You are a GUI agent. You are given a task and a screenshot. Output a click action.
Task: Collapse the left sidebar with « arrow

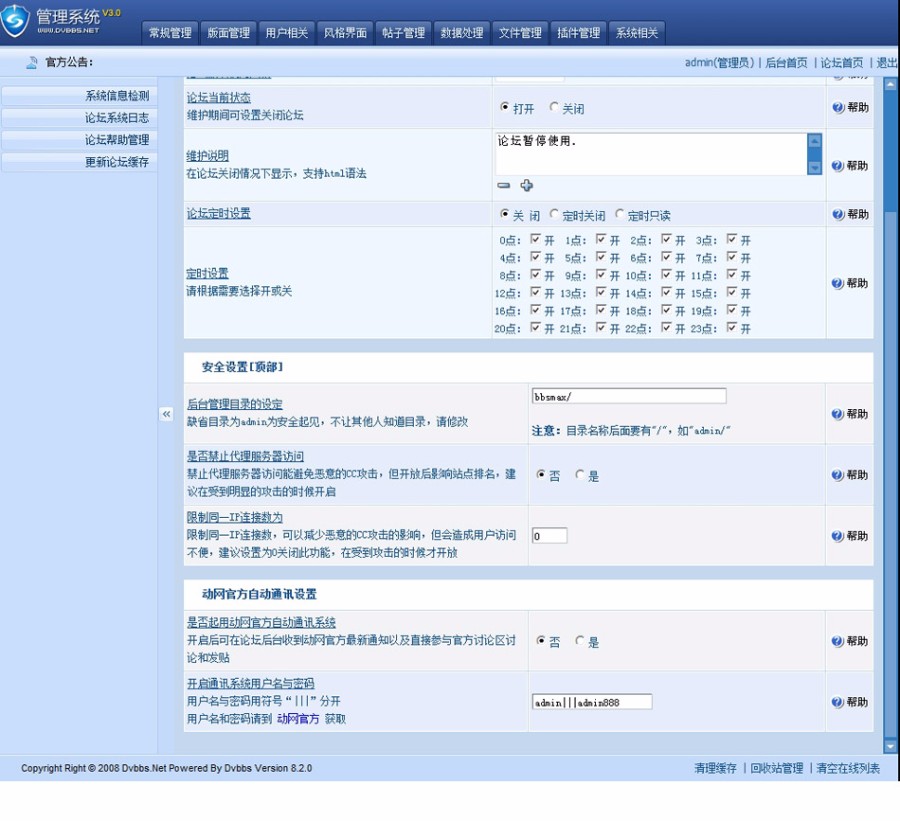coord(166,414)
